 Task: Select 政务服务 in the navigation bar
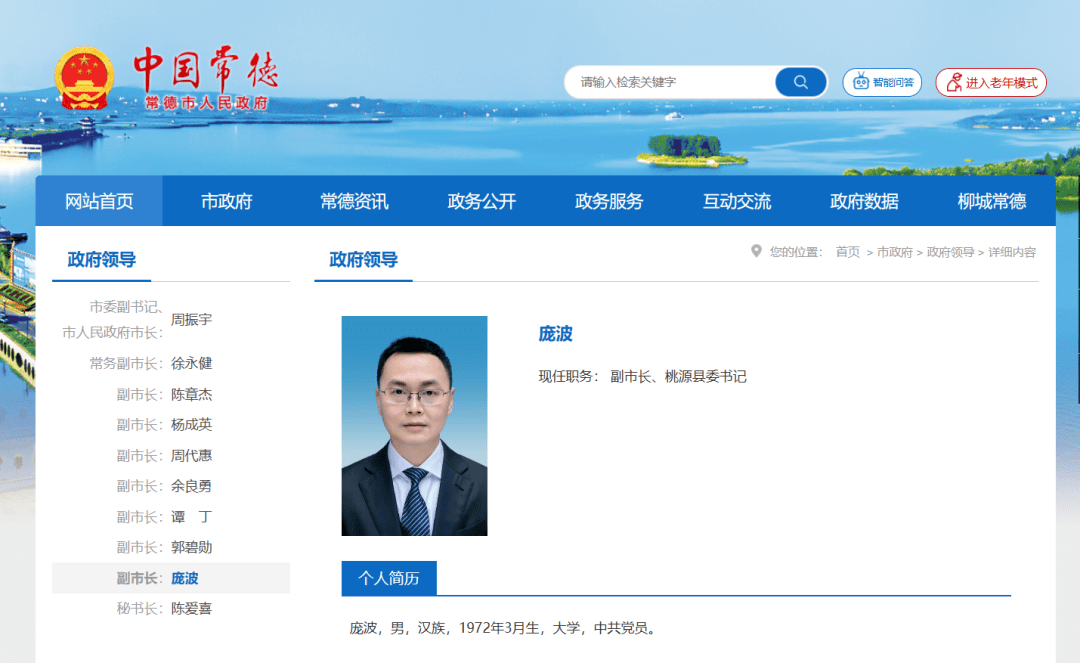click(609, 201)
